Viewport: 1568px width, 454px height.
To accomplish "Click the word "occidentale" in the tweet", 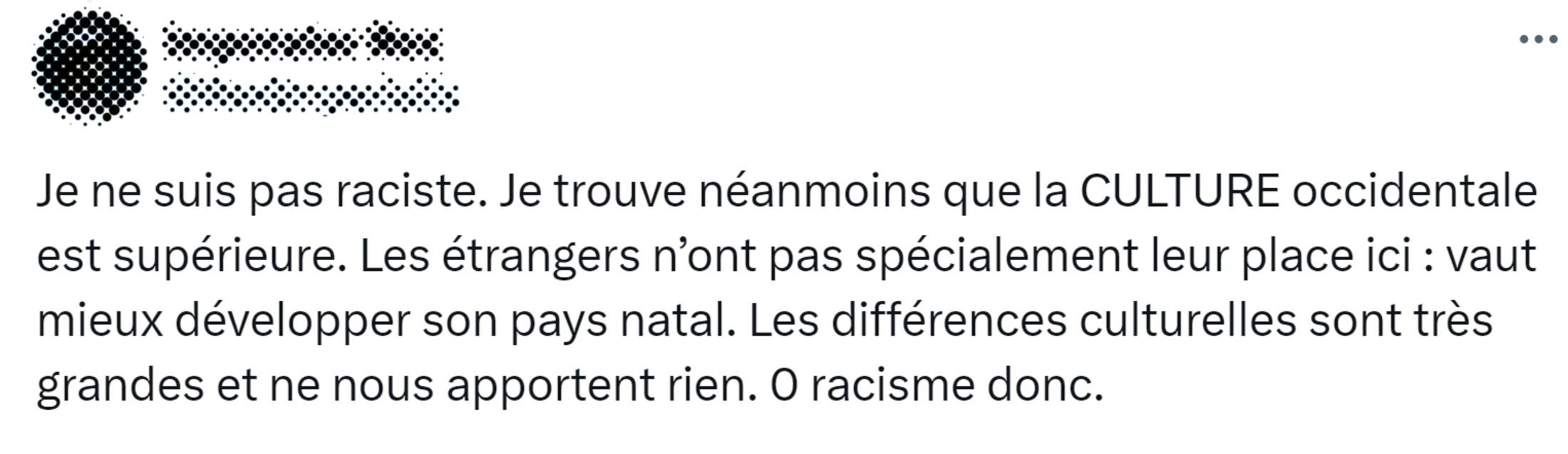I will [1414, 191].
